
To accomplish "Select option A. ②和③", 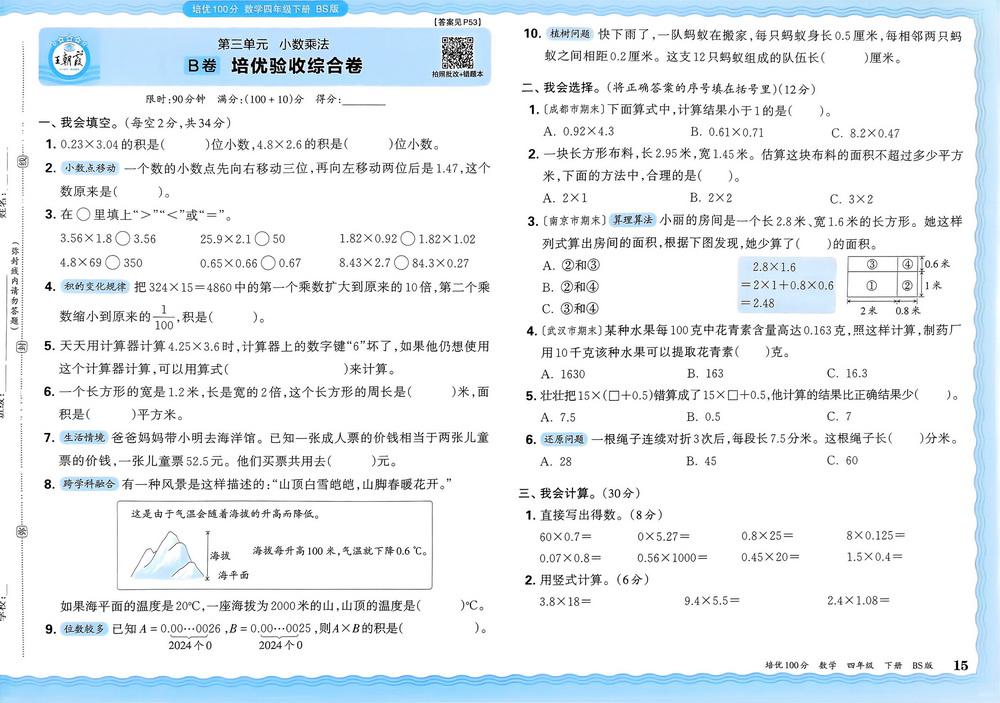I will tap(571, 265).
